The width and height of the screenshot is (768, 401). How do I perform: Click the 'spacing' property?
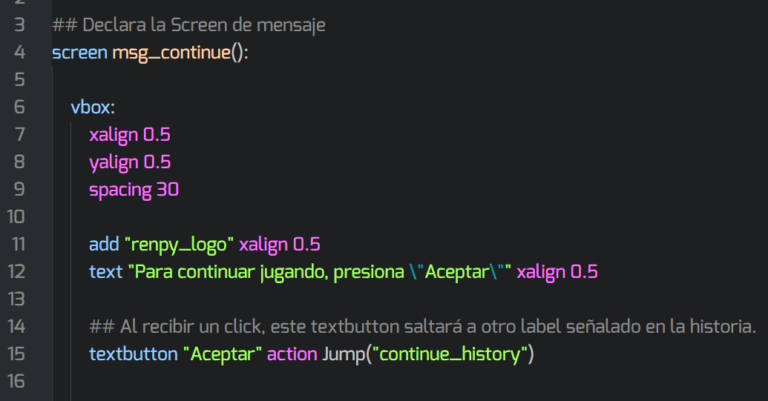tap(119, 189)
